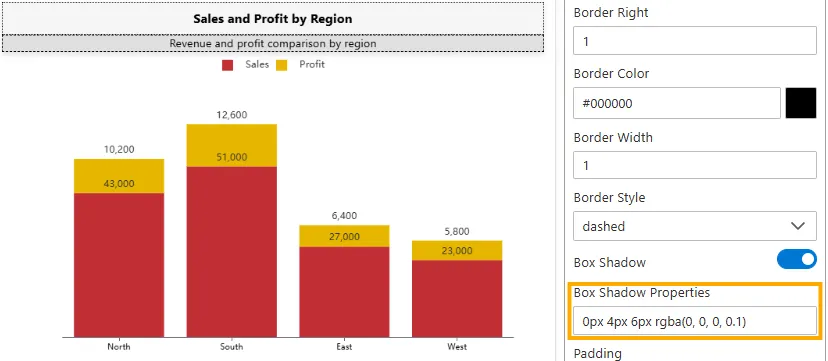Screen dimensions: 828x361
Task: Click the North axis label
Action: [x=119, y=347]
